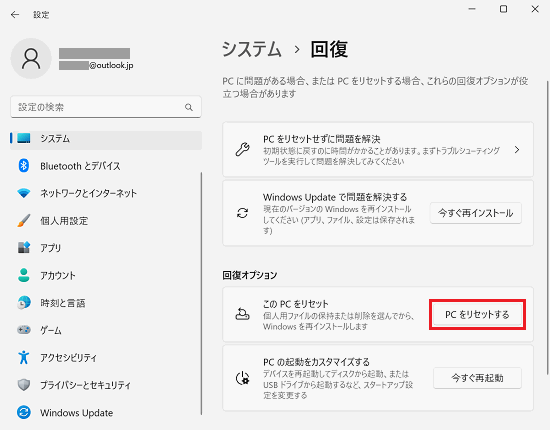
Task: Click the 設定 window title text
Action: pyautogui.click(x=41, y=15)
